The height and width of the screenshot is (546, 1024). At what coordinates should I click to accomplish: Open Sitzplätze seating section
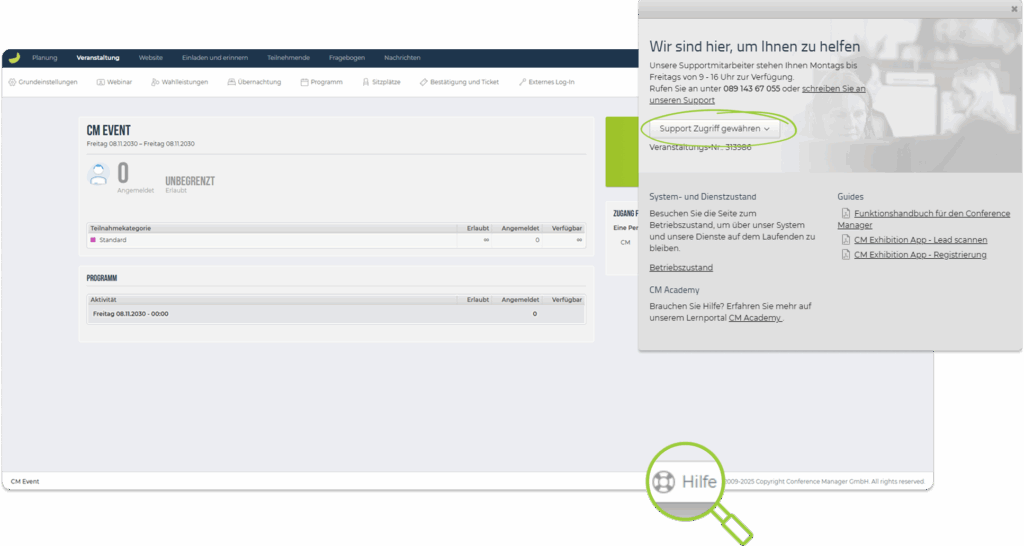click(x=381, y=82)
